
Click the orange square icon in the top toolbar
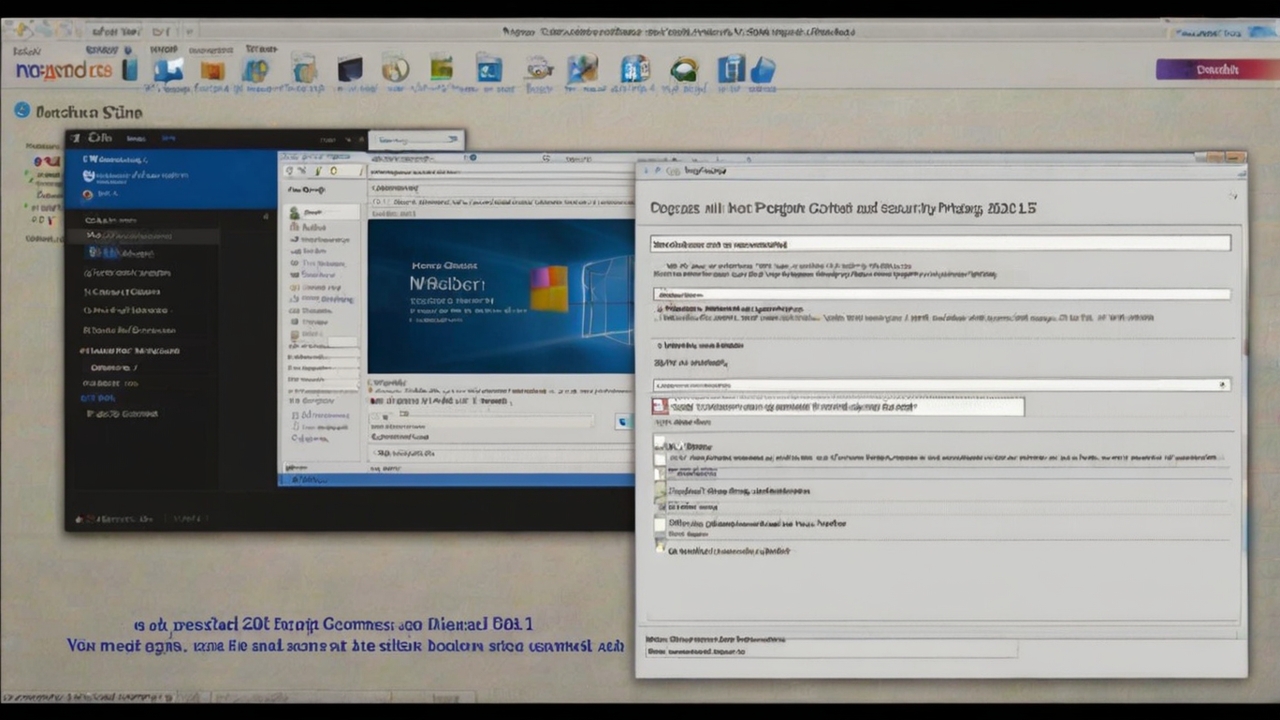[212, 70]
